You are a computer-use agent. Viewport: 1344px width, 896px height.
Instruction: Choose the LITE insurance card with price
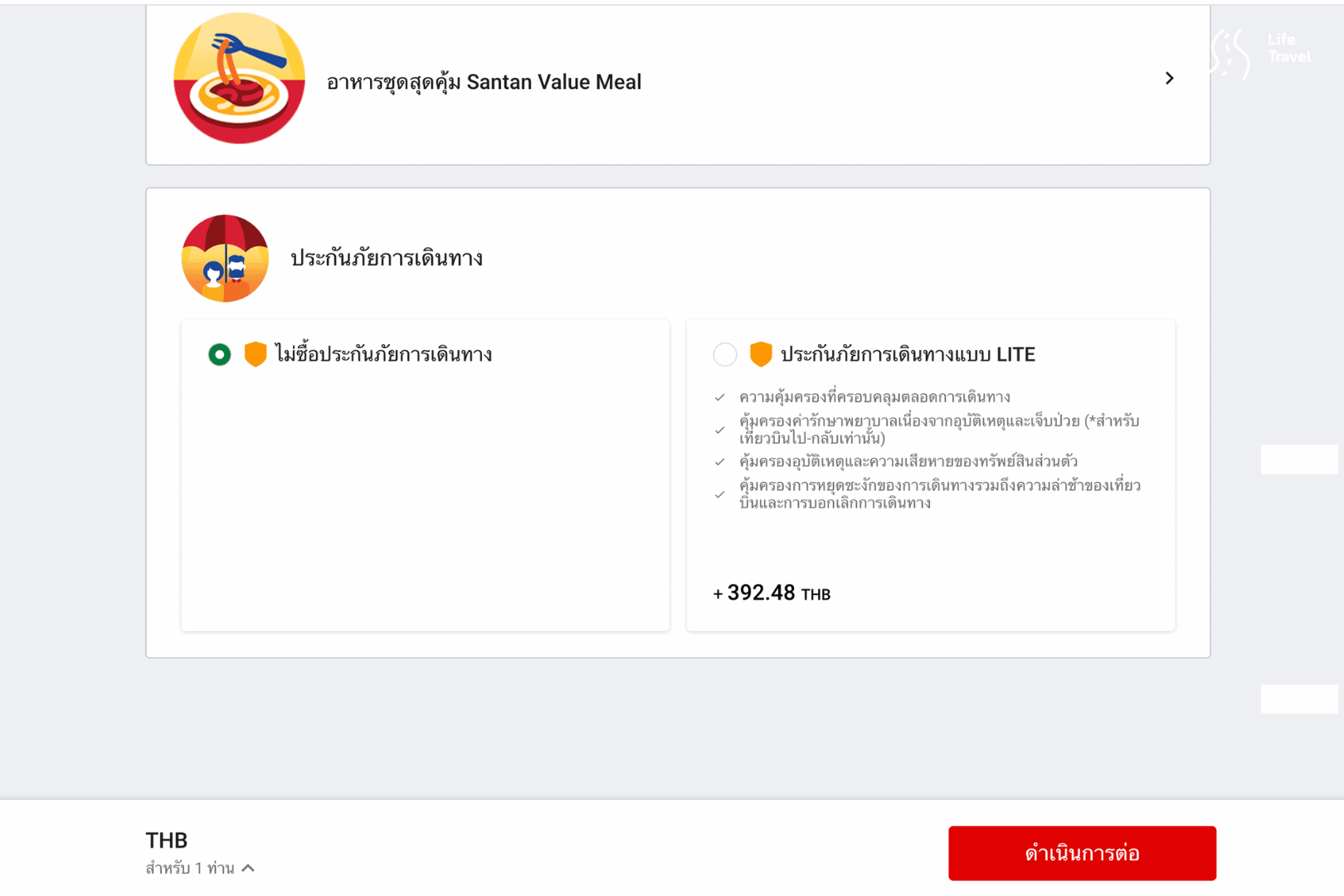[x=930, y=475]
